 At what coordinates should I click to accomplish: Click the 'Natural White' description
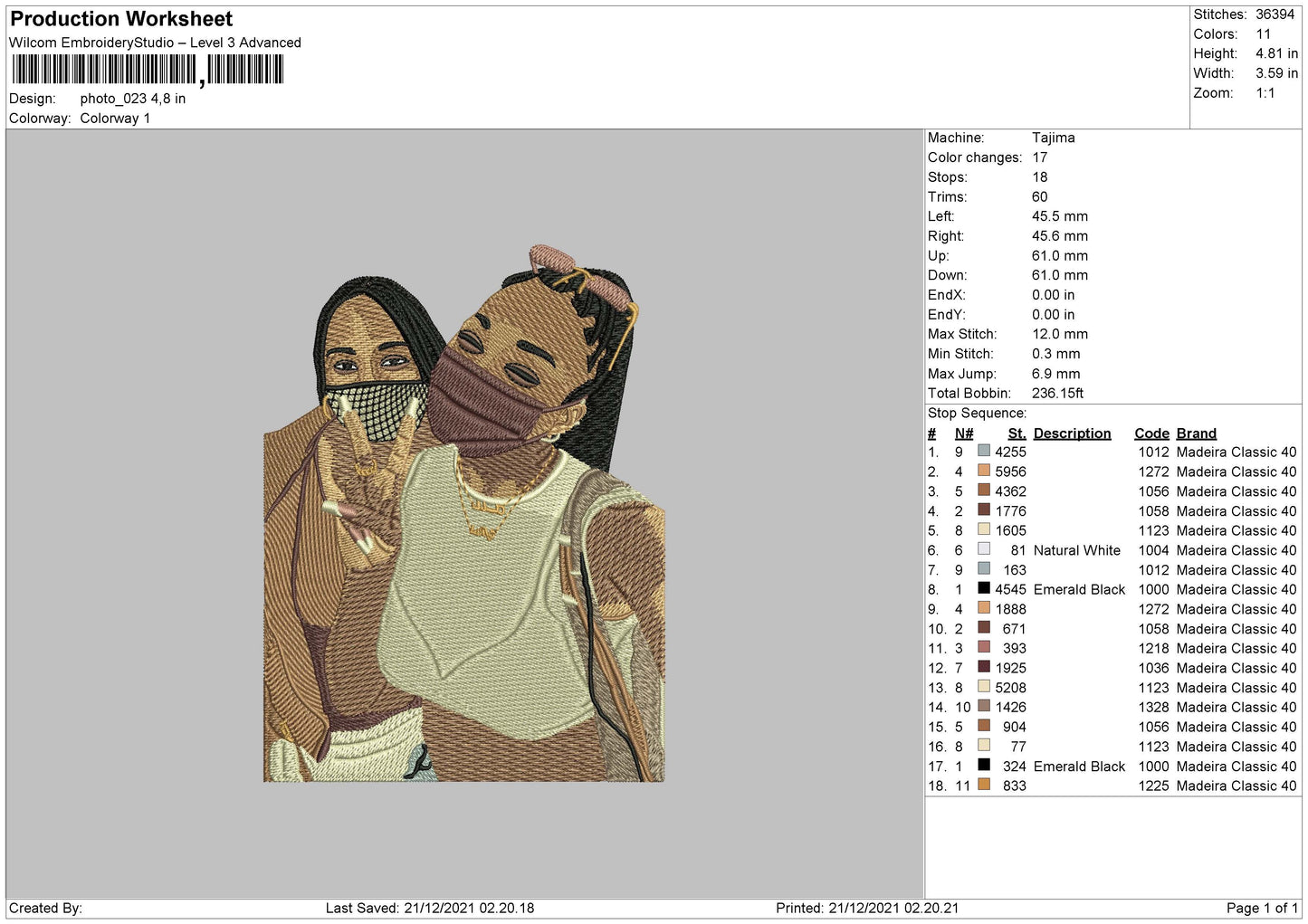(1077, 550)
